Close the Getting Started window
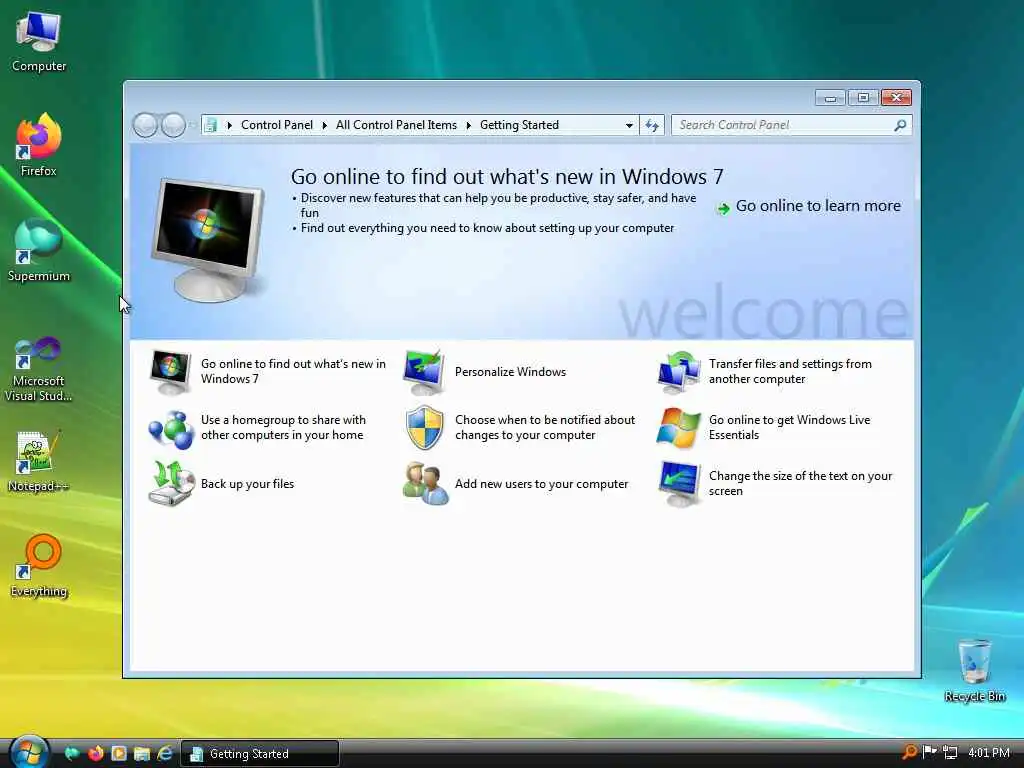The height and width of the screenshot is (768, 1024). coord(896,98)
